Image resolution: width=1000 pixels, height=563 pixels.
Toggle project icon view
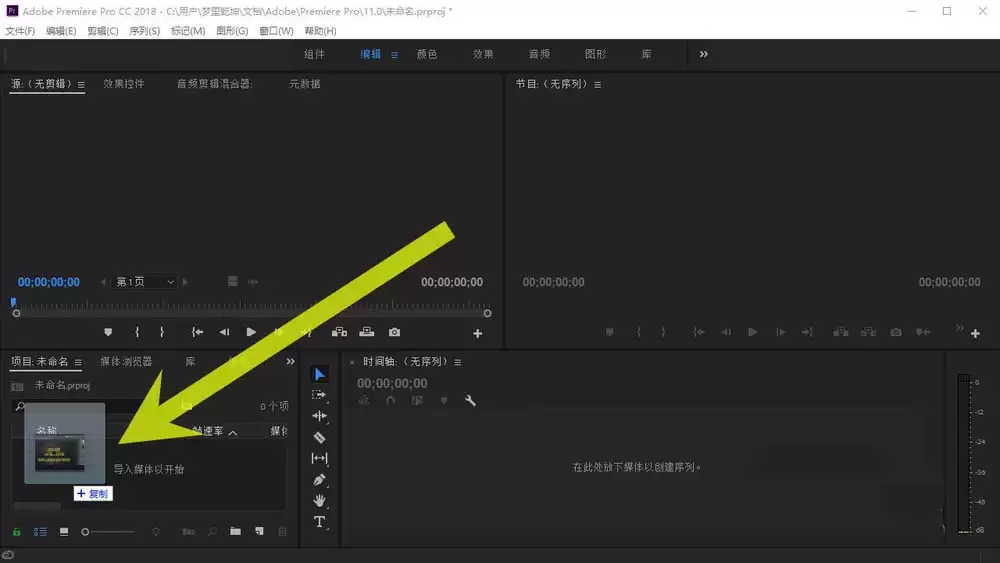(64, 531)
